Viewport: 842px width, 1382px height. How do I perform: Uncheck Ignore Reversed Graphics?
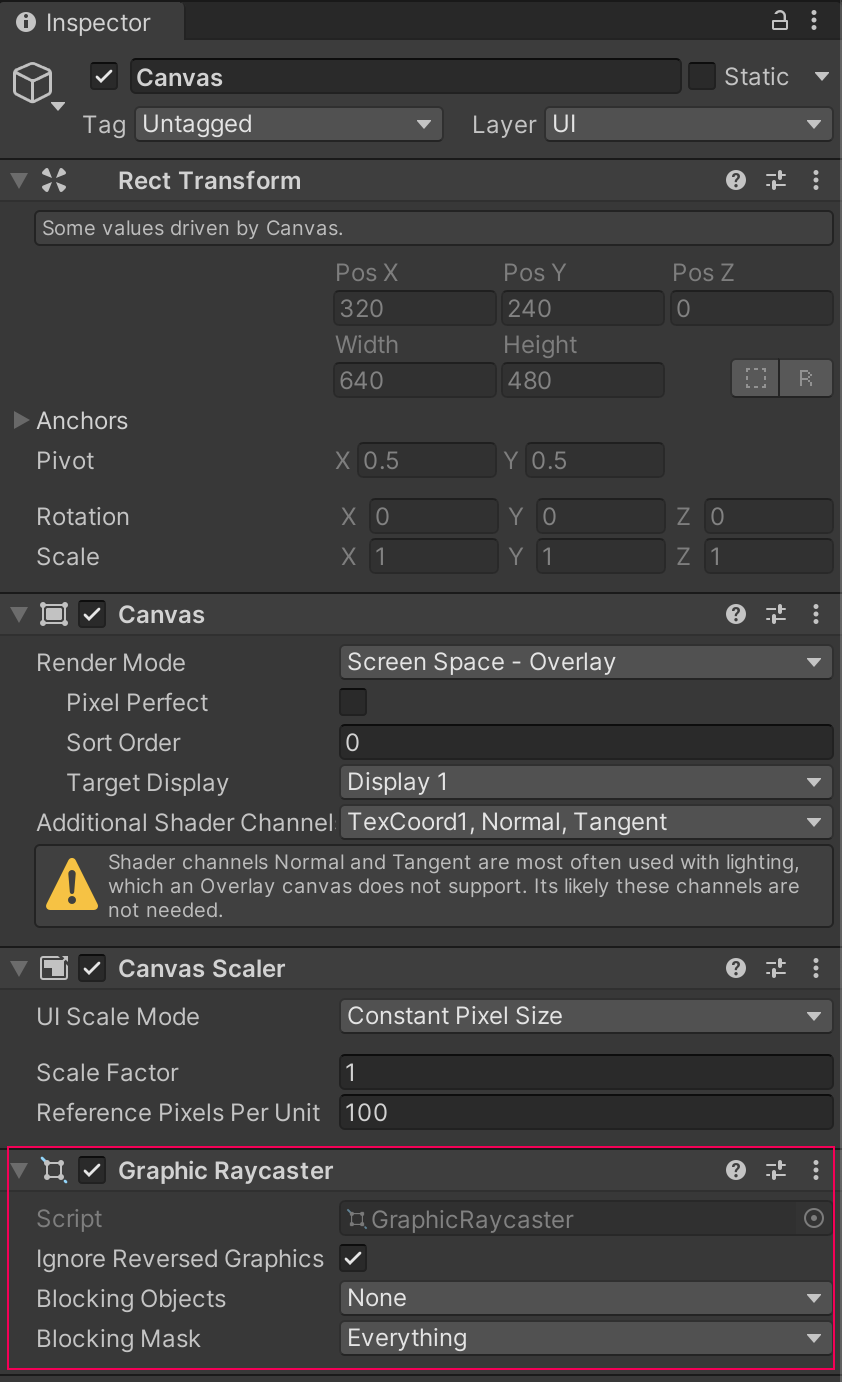point(353,1258)
